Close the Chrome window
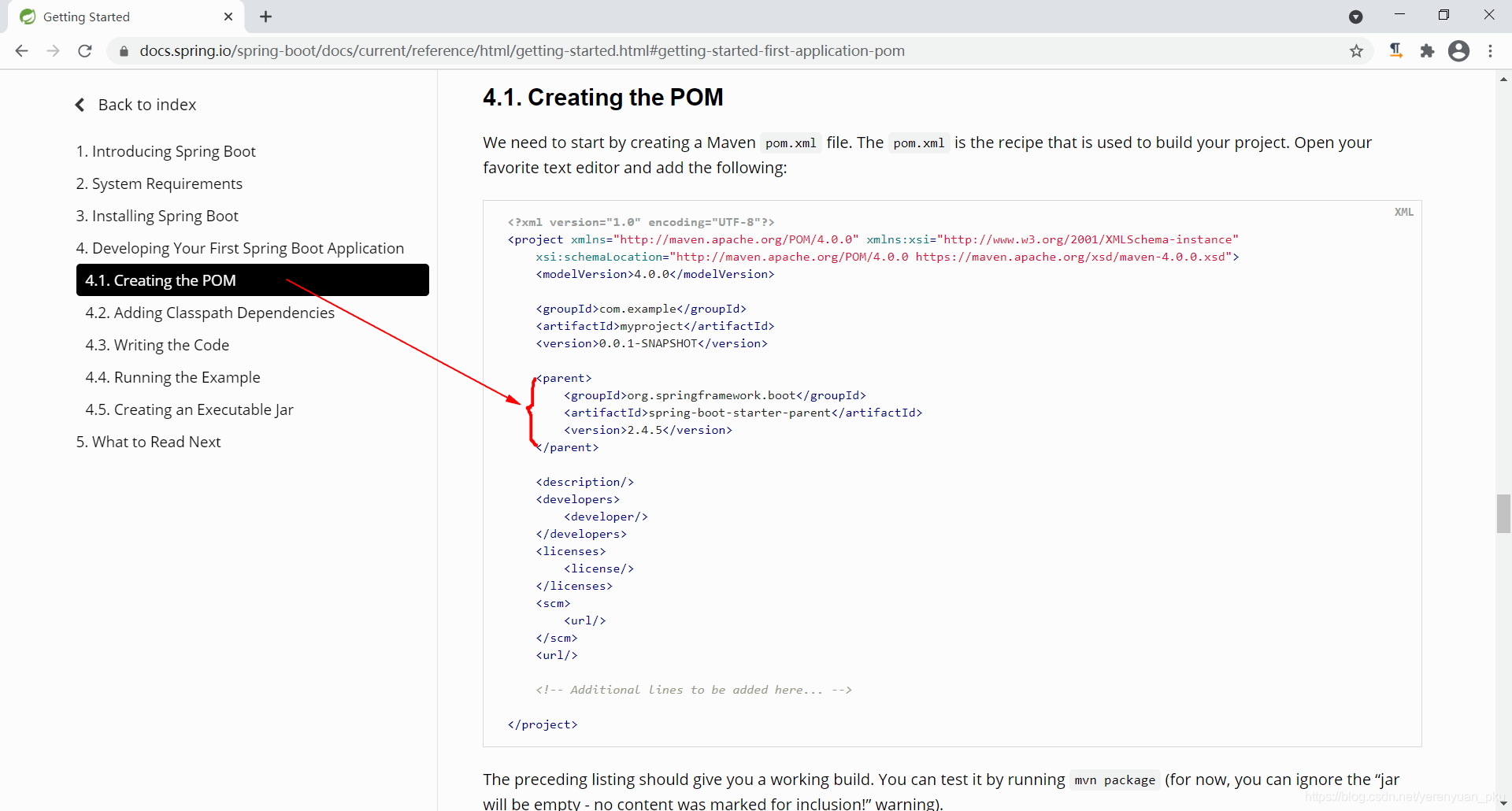This screenshot has width=1512, height=811. click(1488, 15)
